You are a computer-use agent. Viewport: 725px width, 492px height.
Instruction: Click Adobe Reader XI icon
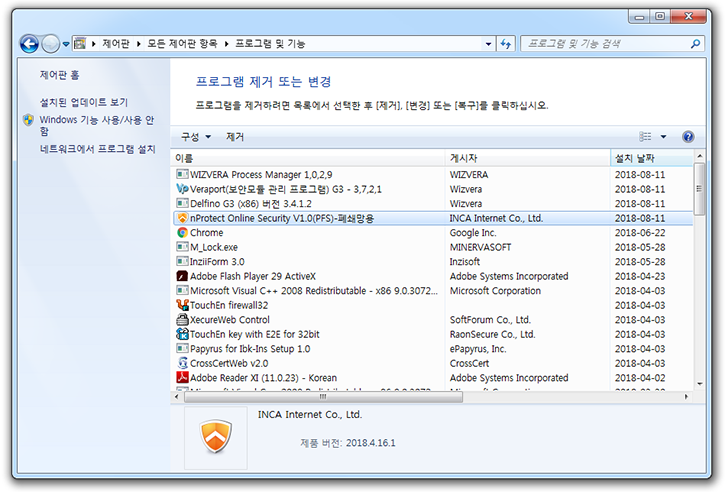pos(182,377)
